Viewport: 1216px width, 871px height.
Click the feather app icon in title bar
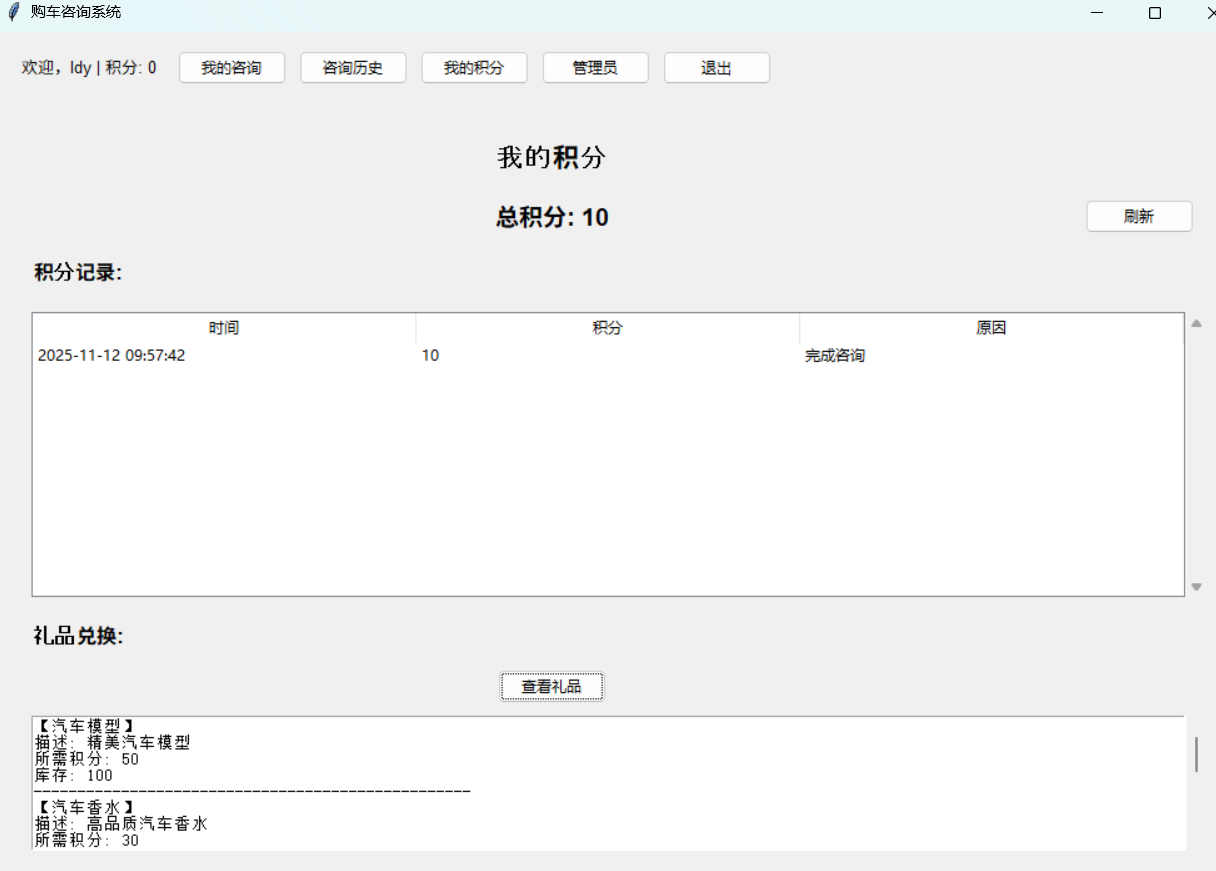click(13, 12)
